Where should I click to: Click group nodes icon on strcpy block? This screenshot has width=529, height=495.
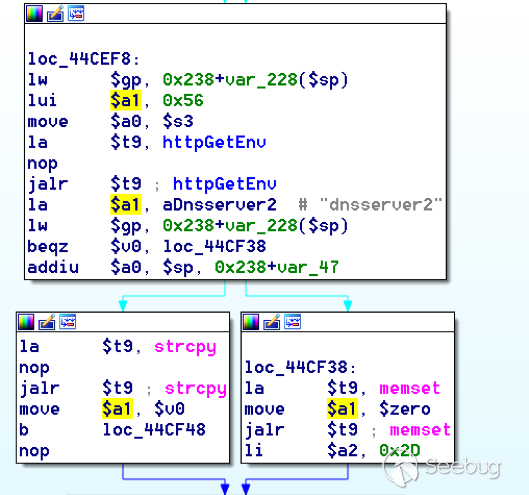67,322
